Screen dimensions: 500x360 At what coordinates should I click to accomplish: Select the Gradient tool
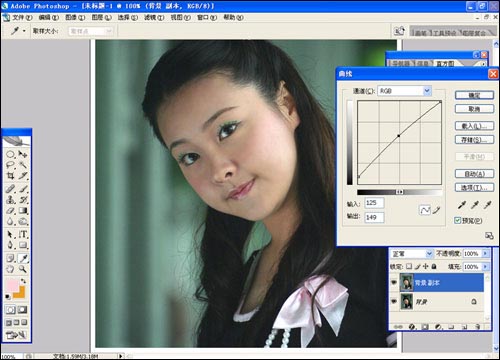23,211
